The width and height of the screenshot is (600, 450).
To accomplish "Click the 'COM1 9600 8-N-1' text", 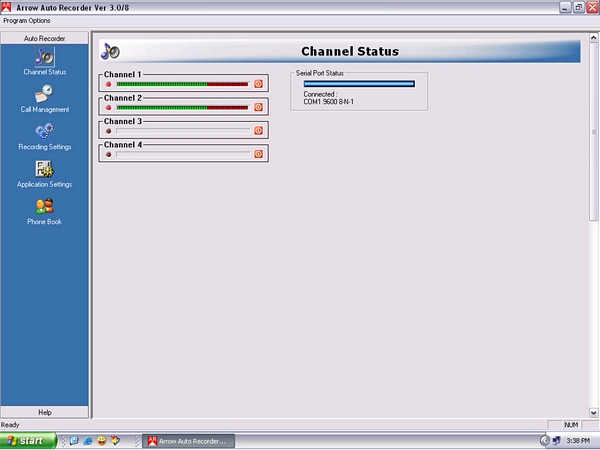I will 329,102.
